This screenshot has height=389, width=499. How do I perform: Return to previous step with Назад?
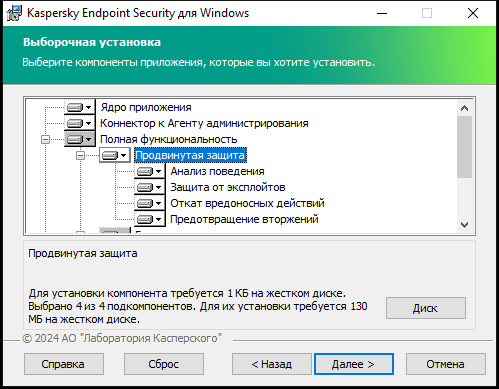point(272,364)
